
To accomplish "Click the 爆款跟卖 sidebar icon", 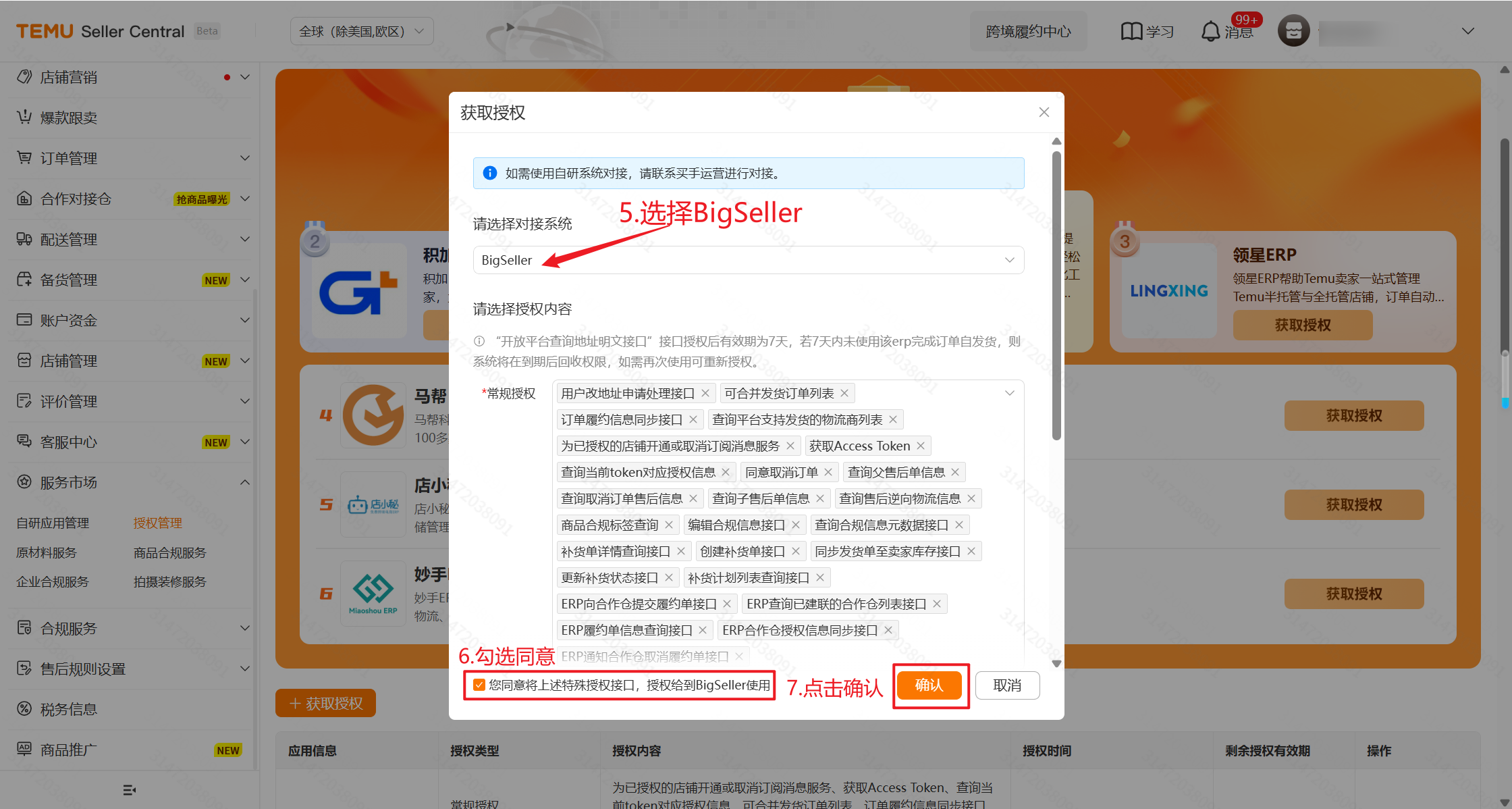I will 24,118.
